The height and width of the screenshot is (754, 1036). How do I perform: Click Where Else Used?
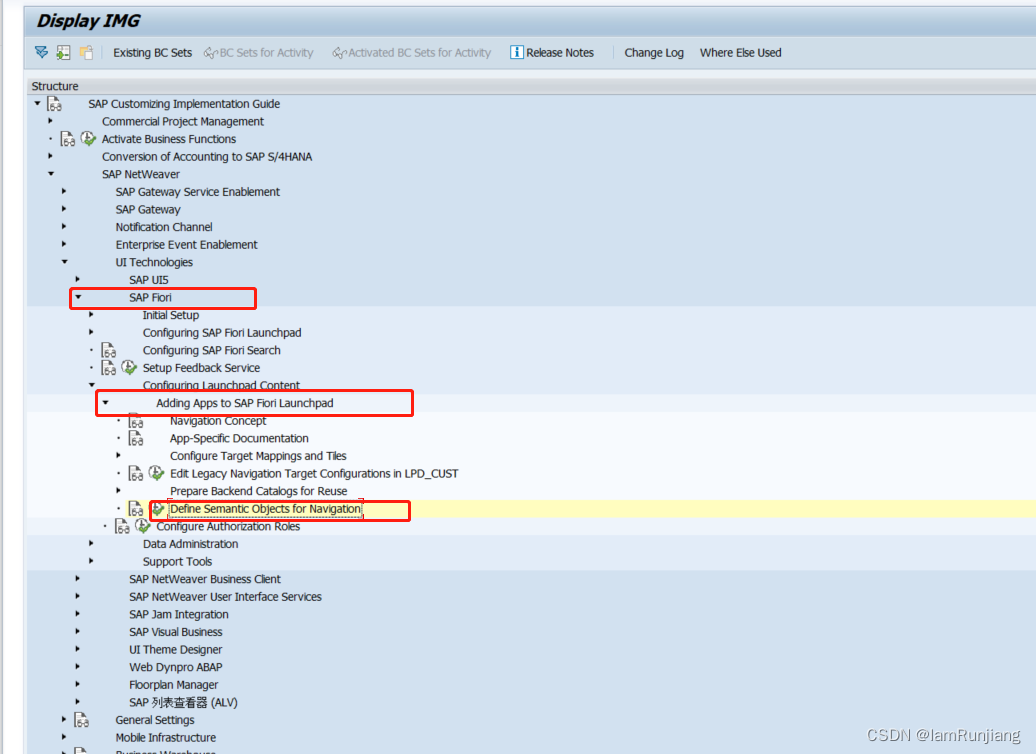coord(740,52)
